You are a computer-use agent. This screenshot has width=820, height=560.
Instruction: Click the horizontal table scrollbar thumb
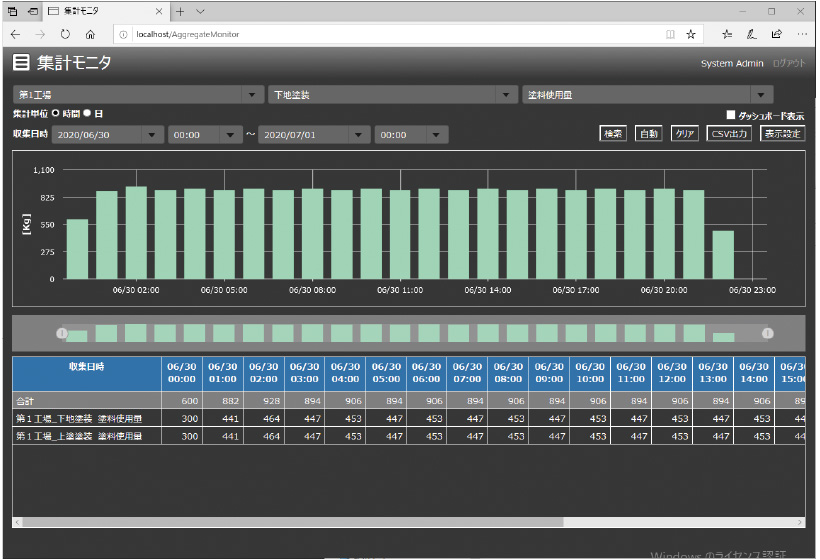pyautogui.click(x=292, y=522)
